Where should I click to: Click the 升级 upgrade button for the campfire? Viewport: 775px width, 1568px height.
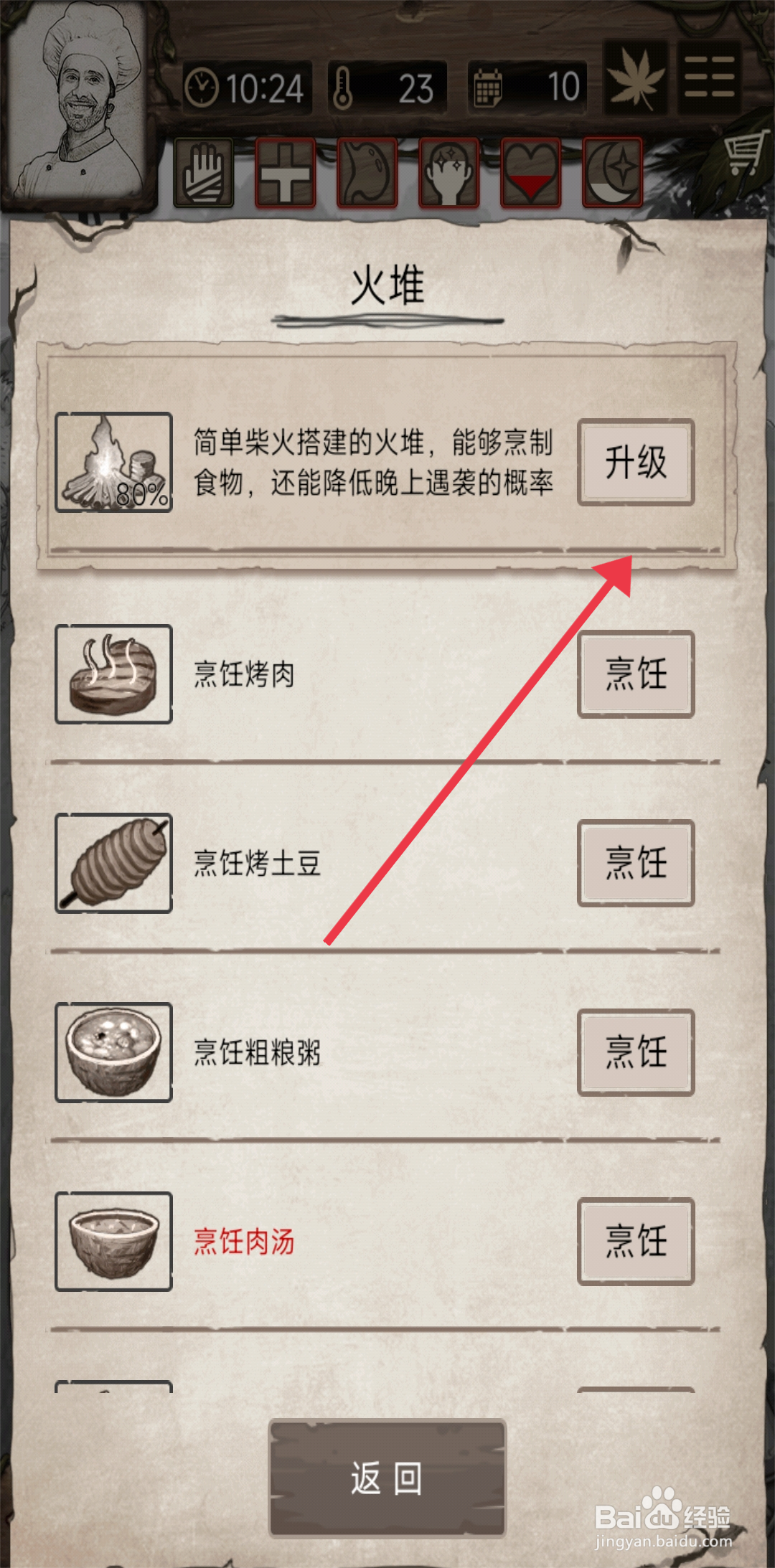[x=636, y=462]
